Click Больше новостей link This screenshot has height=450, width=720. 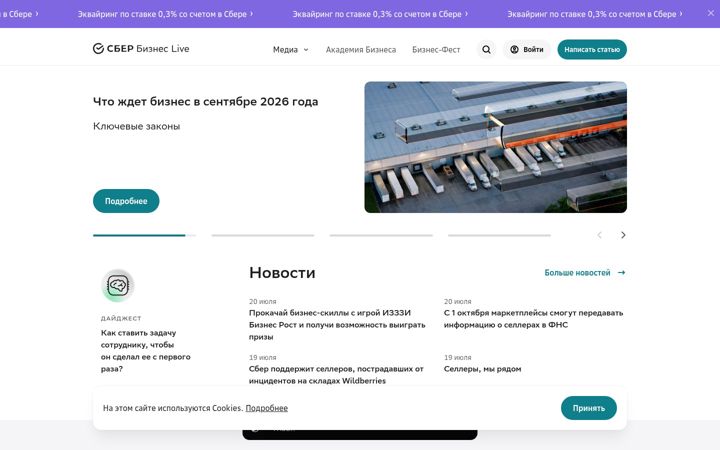[577, 273]
